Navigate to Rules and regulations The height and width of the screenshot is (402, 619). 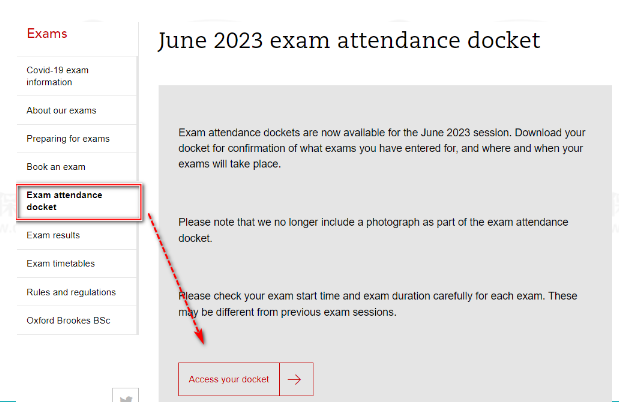click(71, 292)
